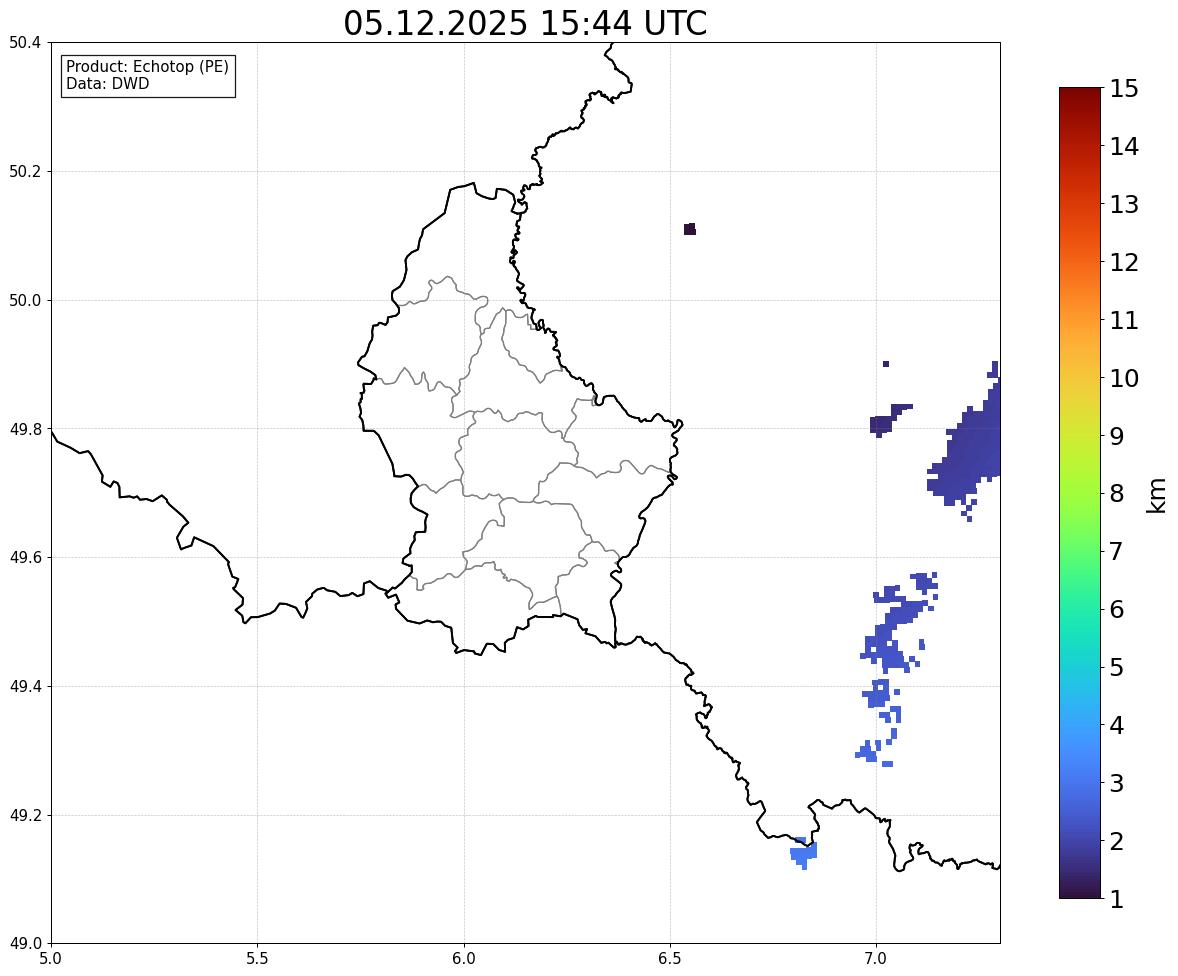Viewport: 1178px width, 976px height.
Task: Click the colorbar tick label 3
Action: tap(1117, 783)
